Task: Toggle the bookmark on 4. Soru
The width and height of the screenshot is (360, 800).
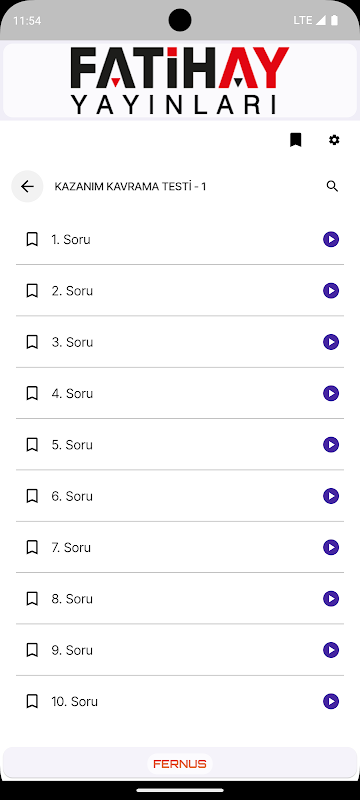Action: (32, 393)
